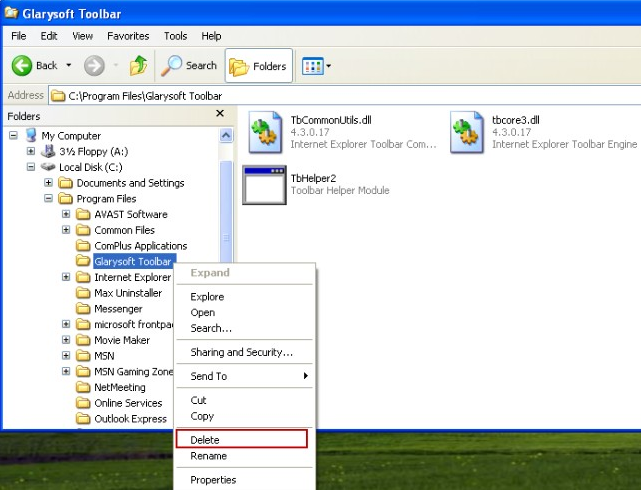Select Online Services folder icon
Image resolution: width=641 pixels, height=490 pixels.
(x=83, y=403)
